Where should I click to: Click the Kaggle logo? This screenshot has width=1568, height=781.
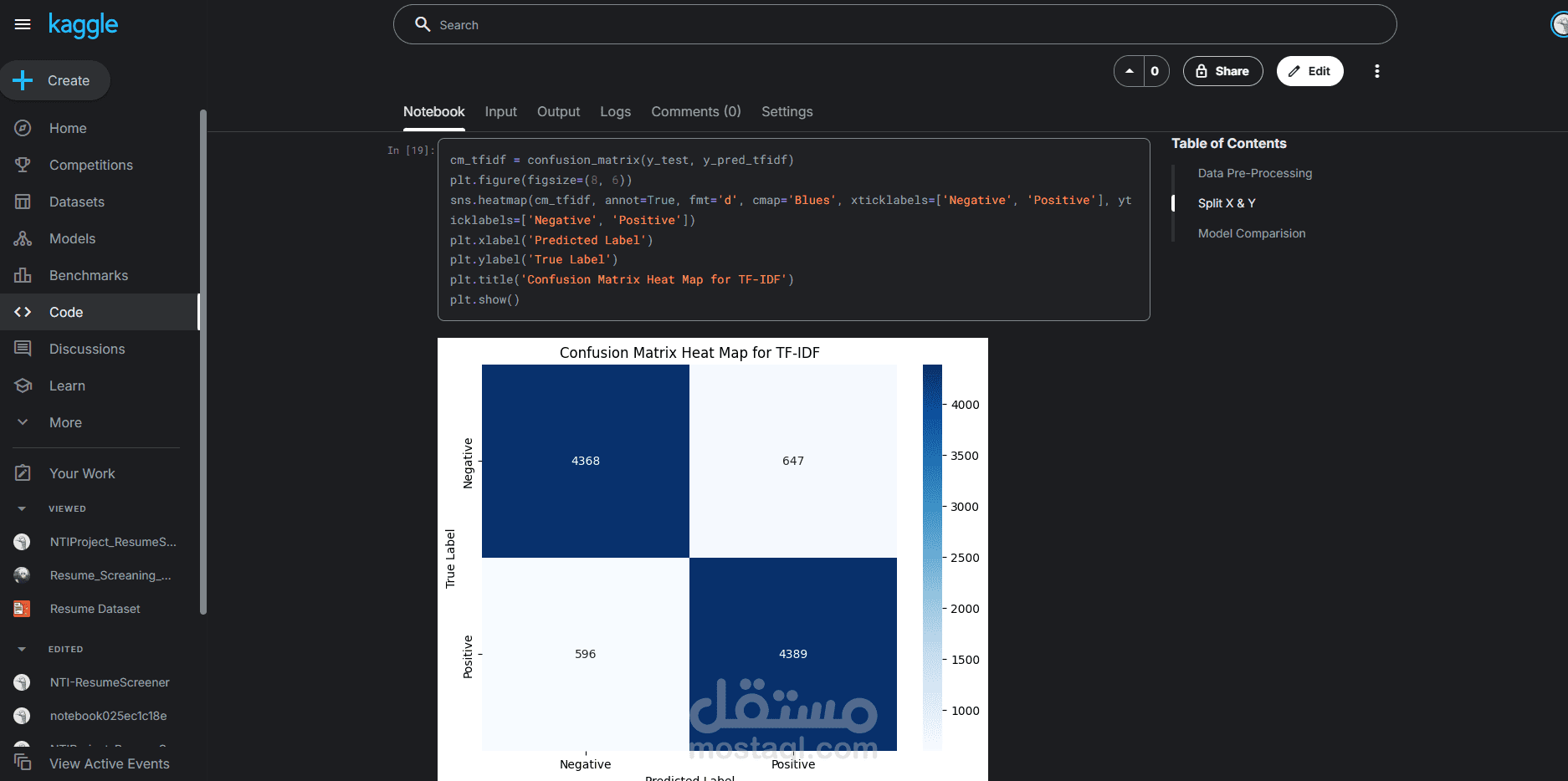(83, 25)
